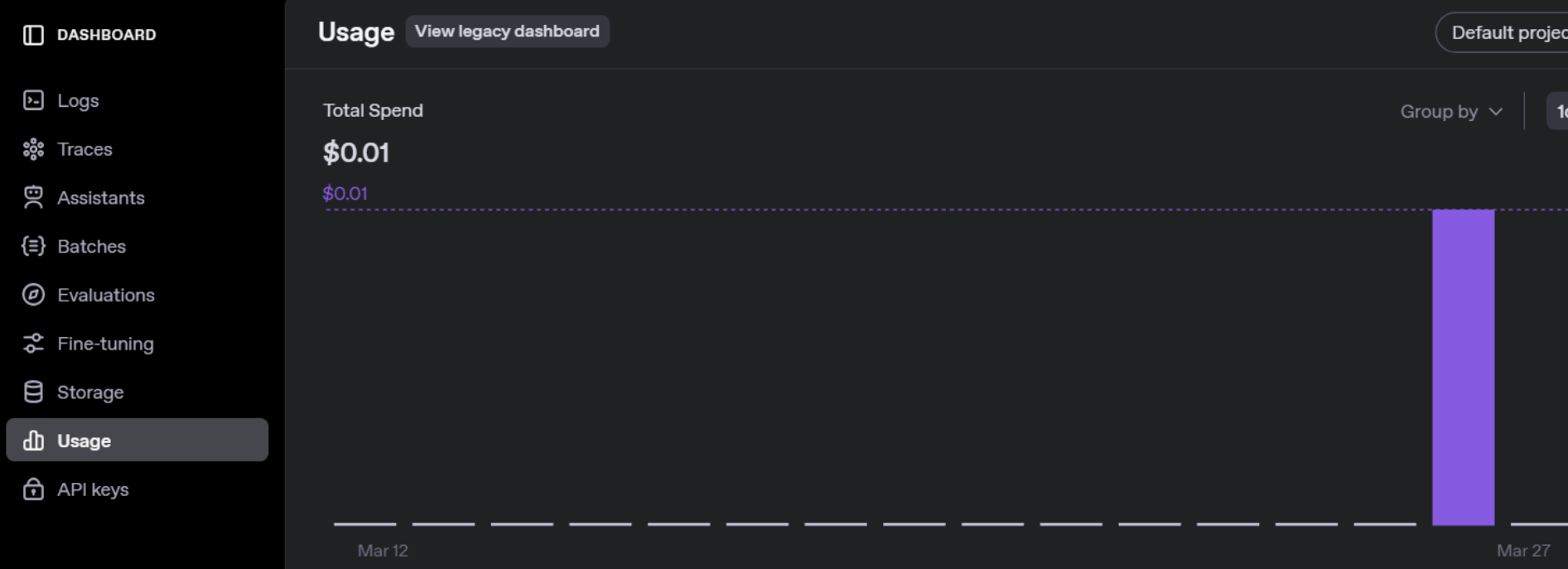
Task: Click the Mar 12 axis label
Action: point(383,551)
